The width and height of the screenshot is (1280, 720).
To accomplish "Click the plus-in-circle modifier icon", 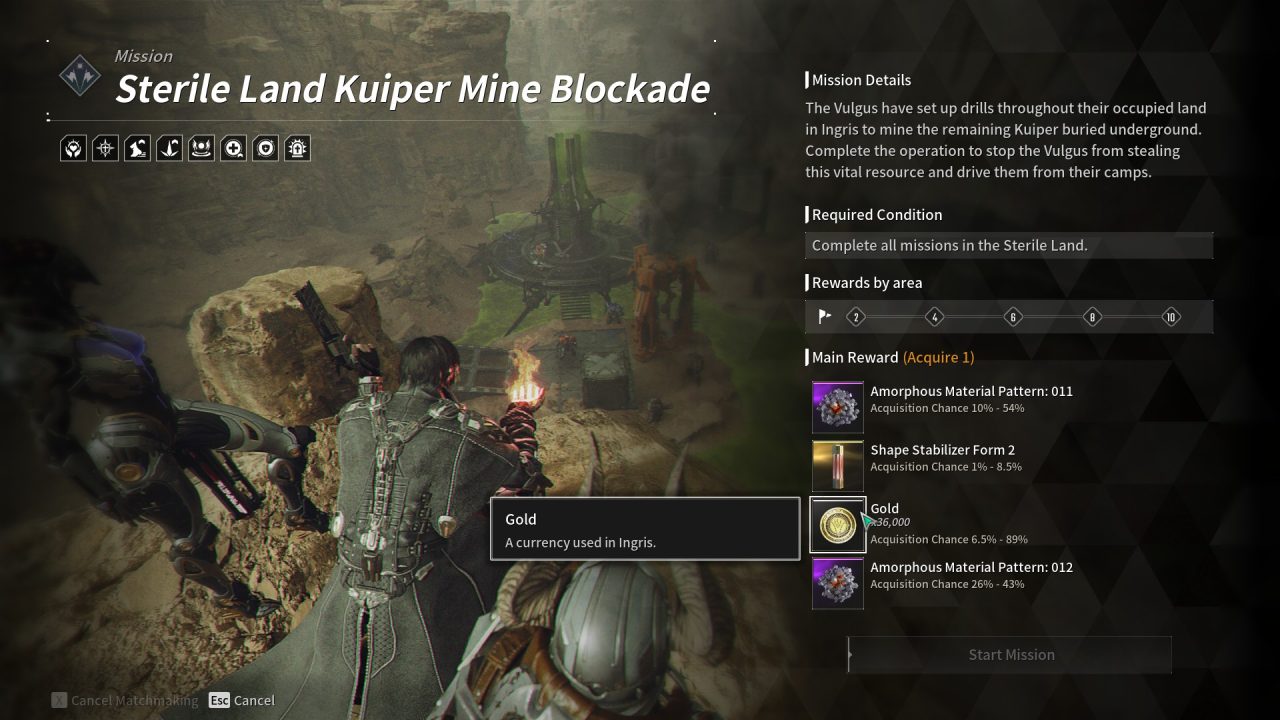I will pos(233,149).
